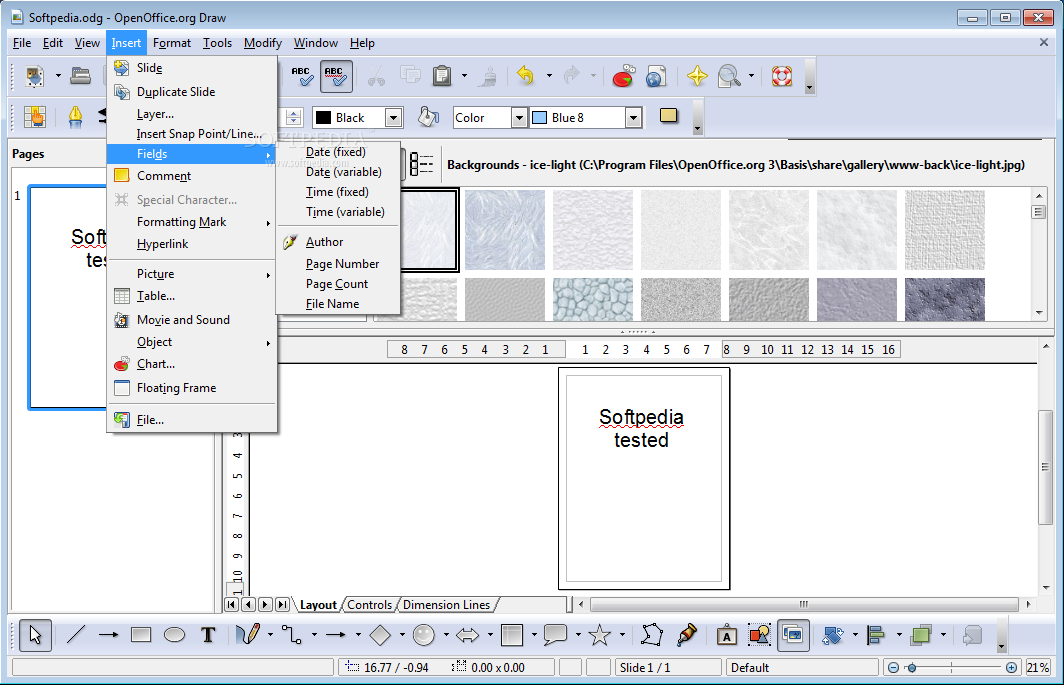The height and width of the screenshot is (685, 1064).
Task: Switch to the Controls layer tab
Action: pyautogui.click(x=369, y=605)
